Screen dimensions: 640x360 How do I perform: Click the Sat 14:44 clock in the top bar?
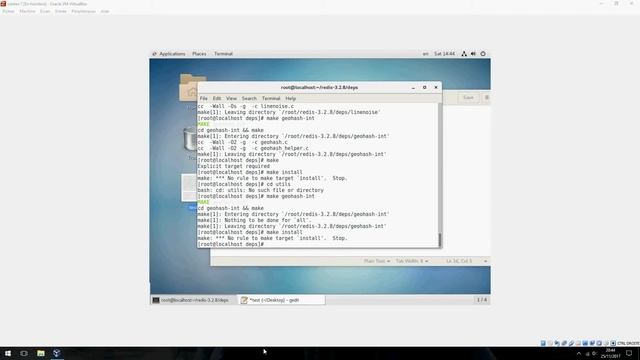444,54
